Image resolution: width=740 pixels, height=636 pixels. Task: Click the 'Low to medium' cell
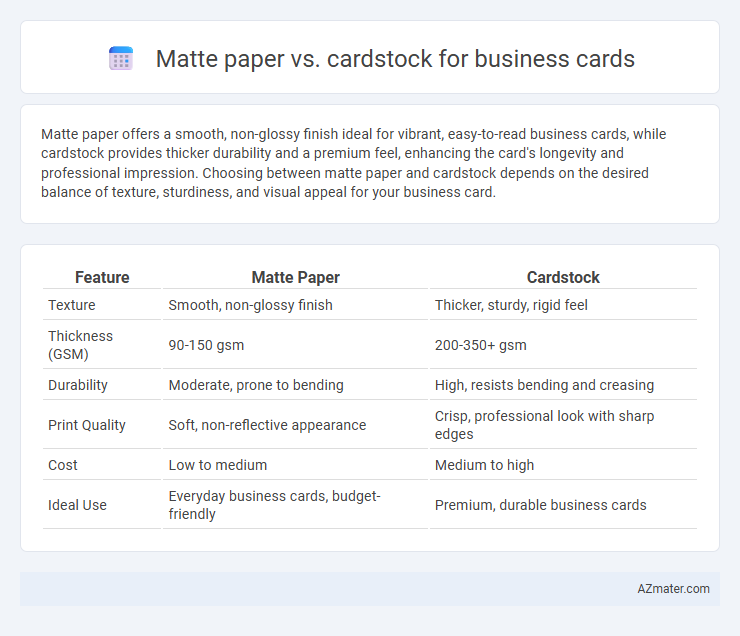pos(218,465)
